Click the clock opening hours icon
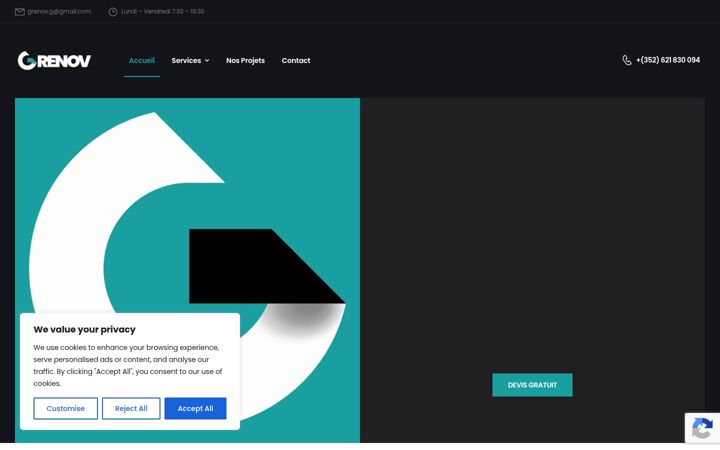The image size is (720, 450). 113,12
